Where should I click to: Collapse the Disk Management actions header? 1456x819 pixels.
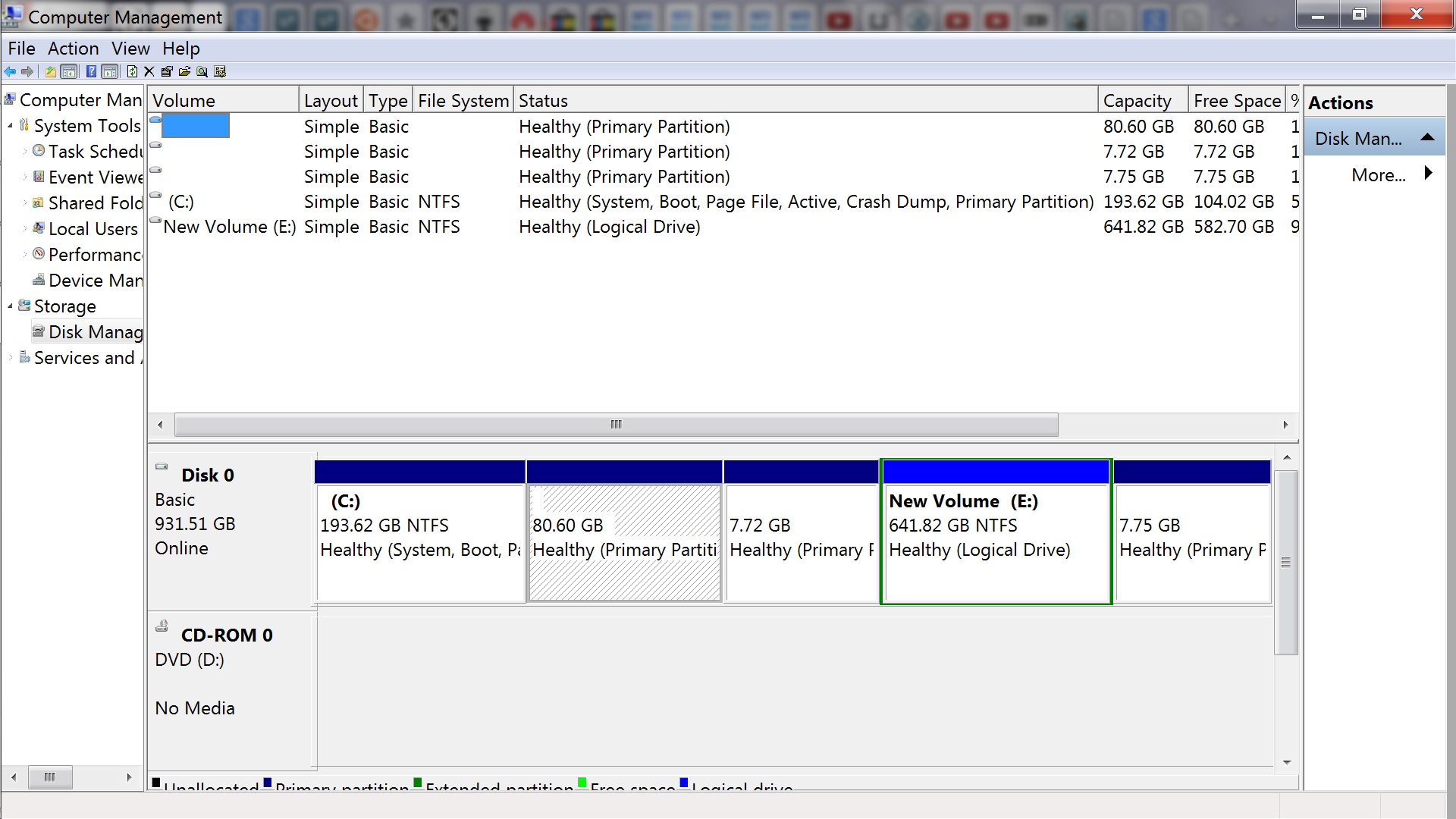[x=1427, y=138]
